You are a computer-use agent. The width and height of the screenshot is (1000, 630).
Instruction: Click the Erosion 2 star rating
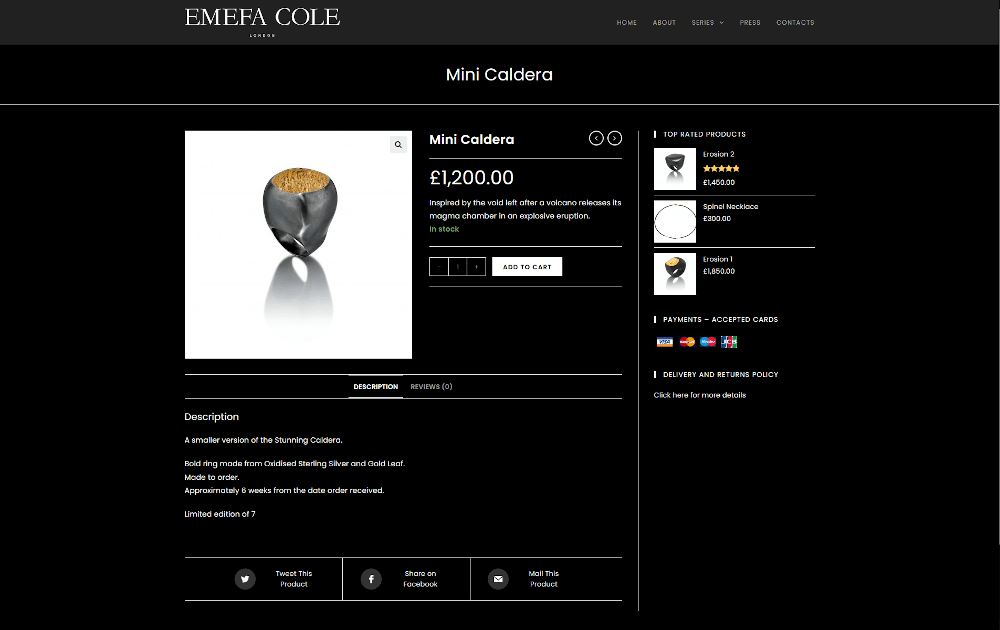click(721, 168)
